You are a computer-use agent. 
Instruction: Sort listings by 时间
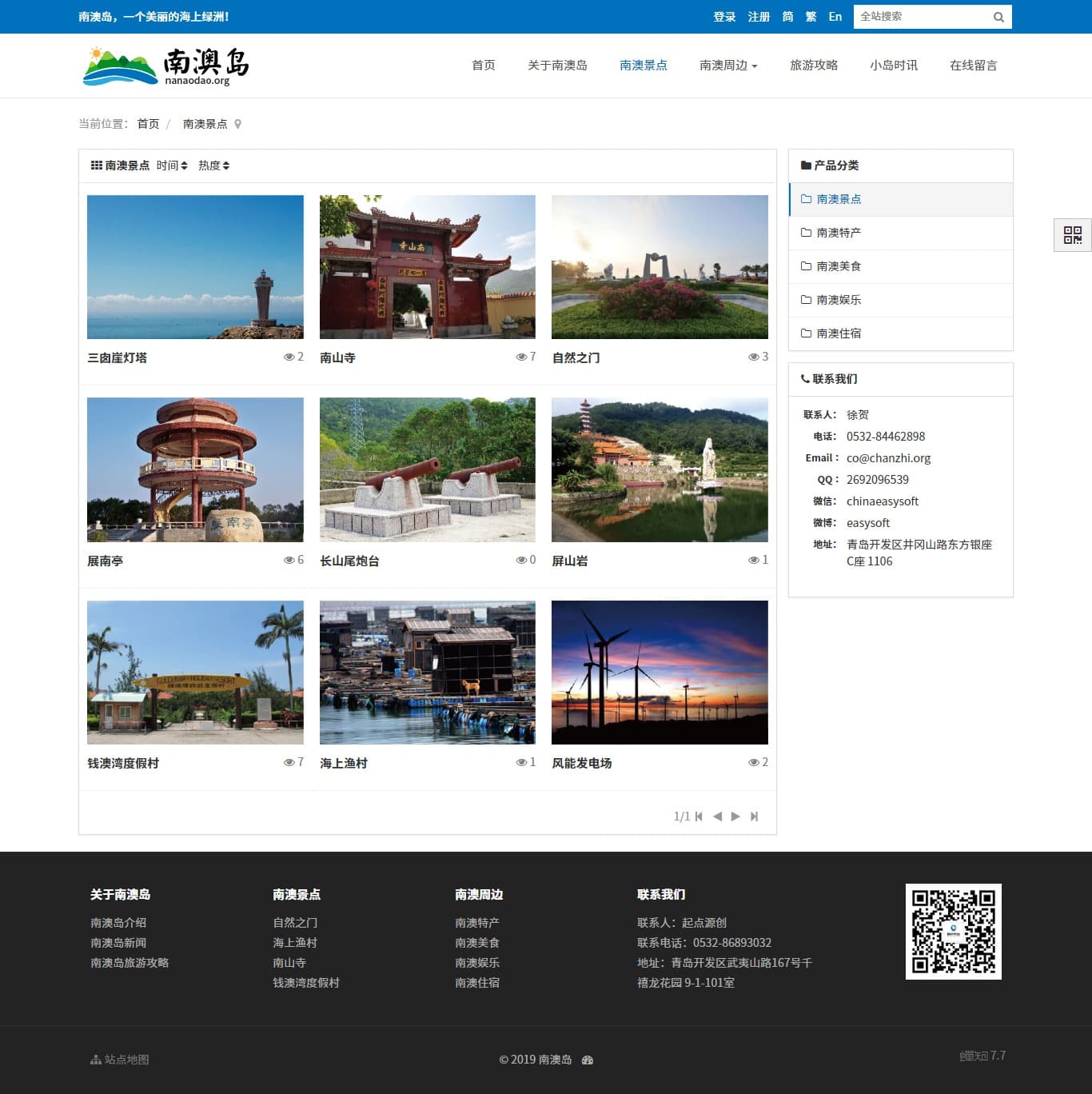pos(172,166)
